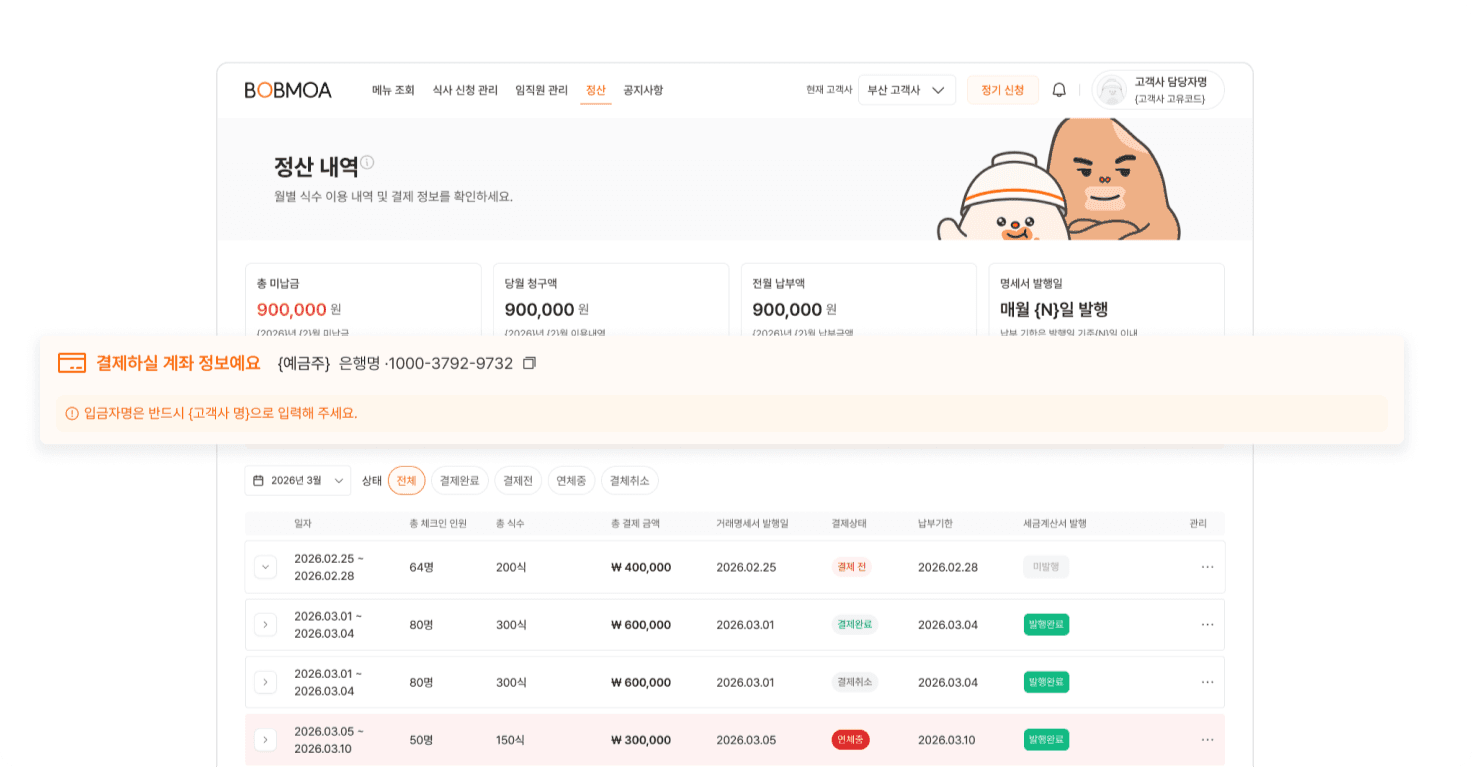Open more options for 결제취소 row
Viewport: 1472px width, 768px height.
[x=1207, y=682]
